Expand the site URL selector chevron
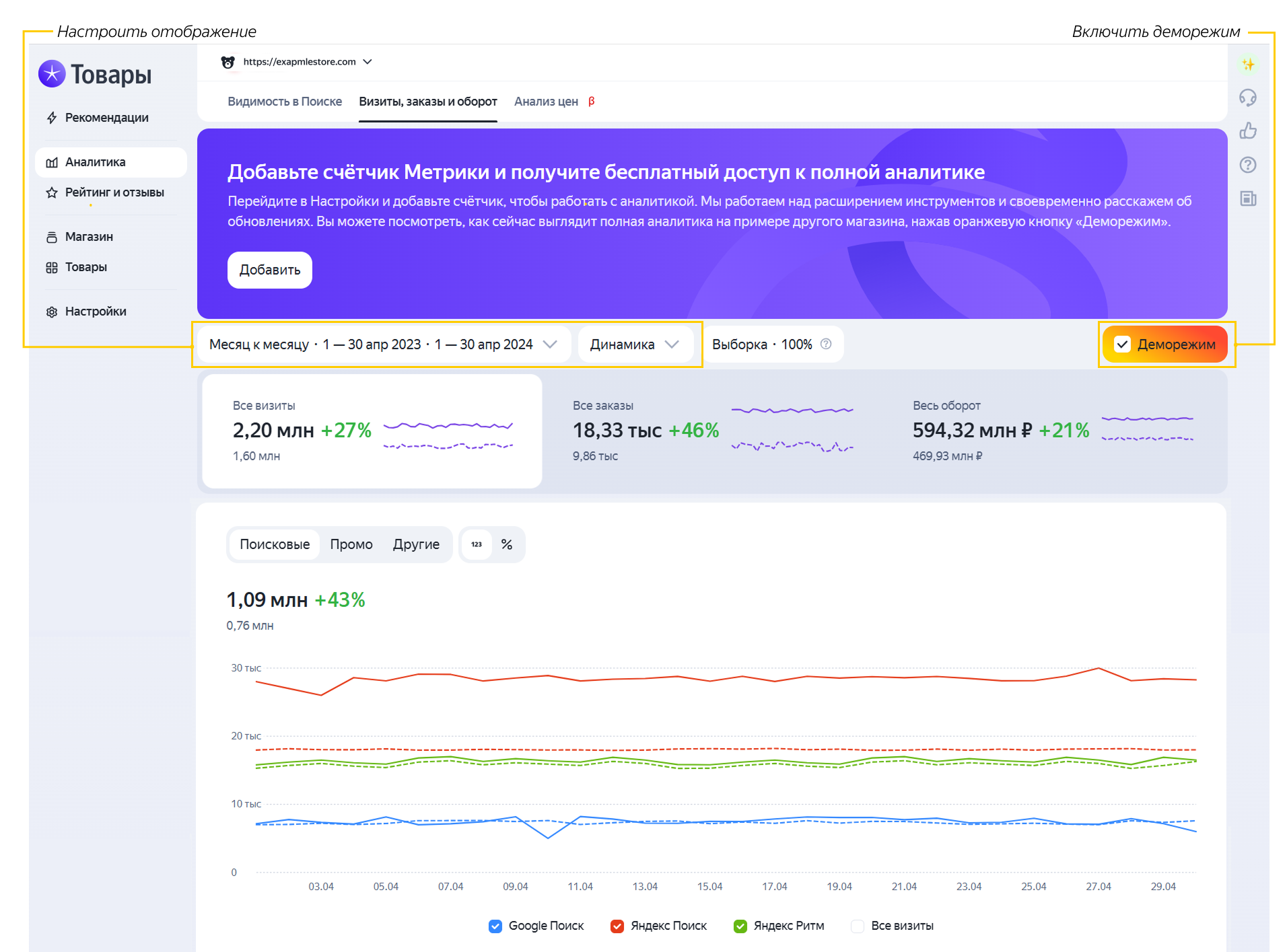This screenshot has width=1287, height=952. pos(368,62)
